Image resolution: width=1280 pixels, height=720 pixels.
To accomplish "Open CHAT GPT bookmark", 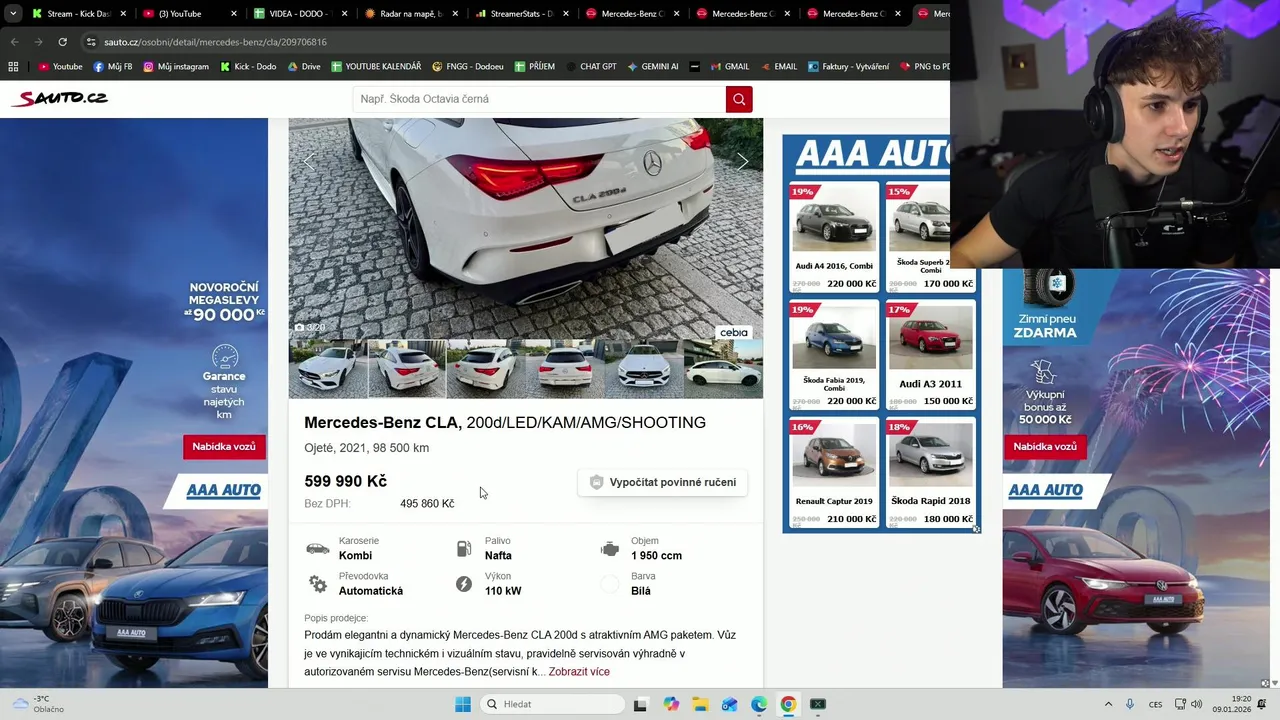I will click(x=590, y=67).
